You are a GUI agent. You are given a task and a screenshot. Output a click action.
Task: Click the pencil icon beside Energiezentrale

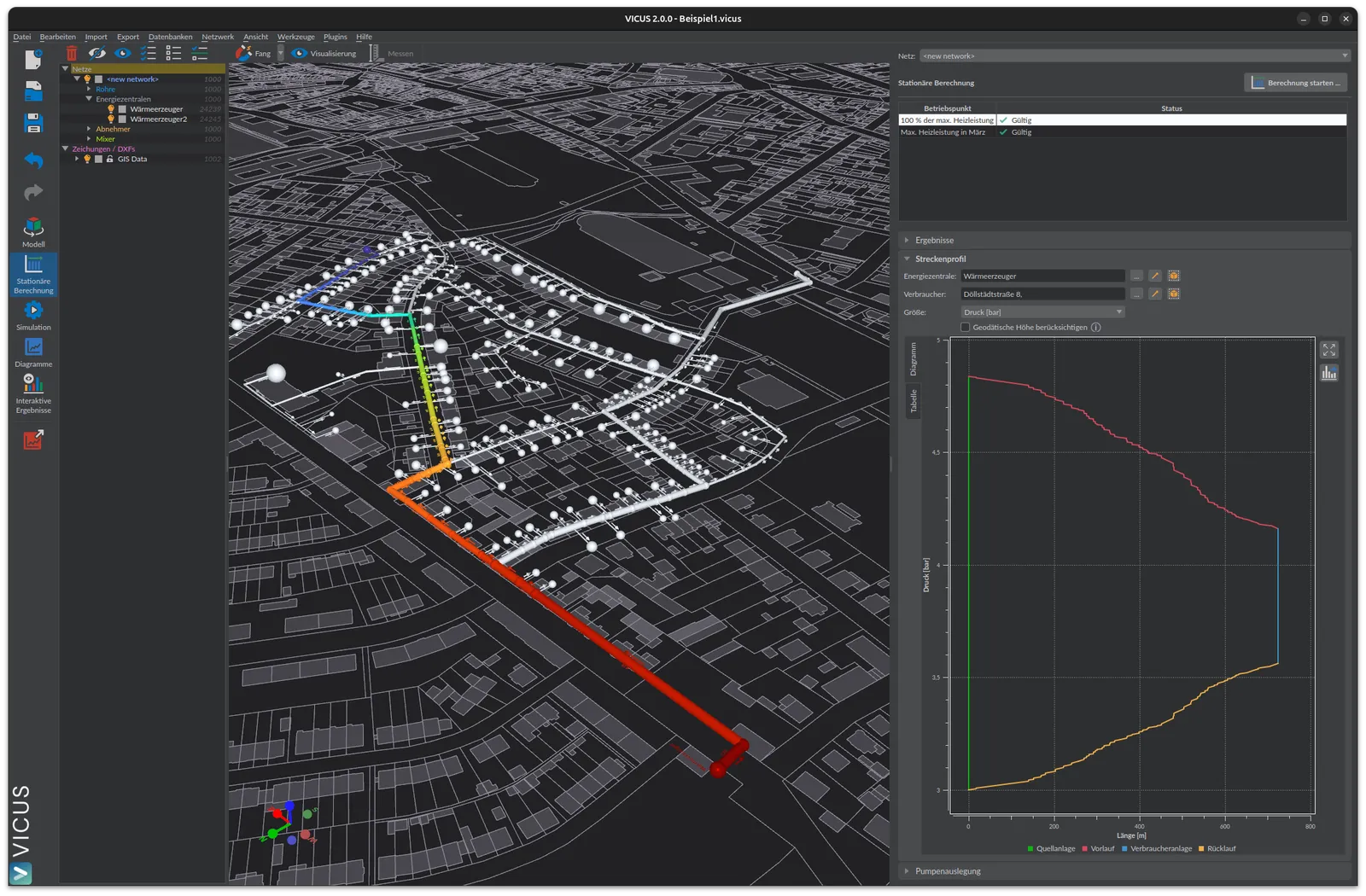(x=1154, y=276)
